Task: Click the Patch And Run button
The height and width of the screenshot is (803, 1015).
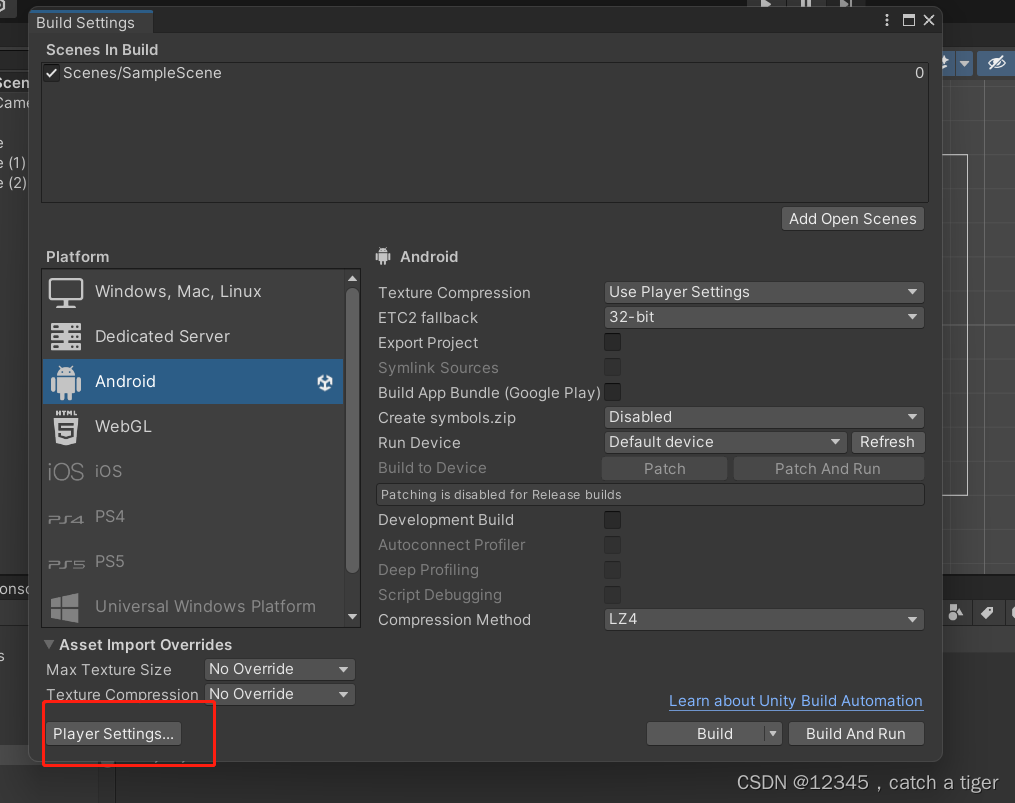Action: click(828, 469)
